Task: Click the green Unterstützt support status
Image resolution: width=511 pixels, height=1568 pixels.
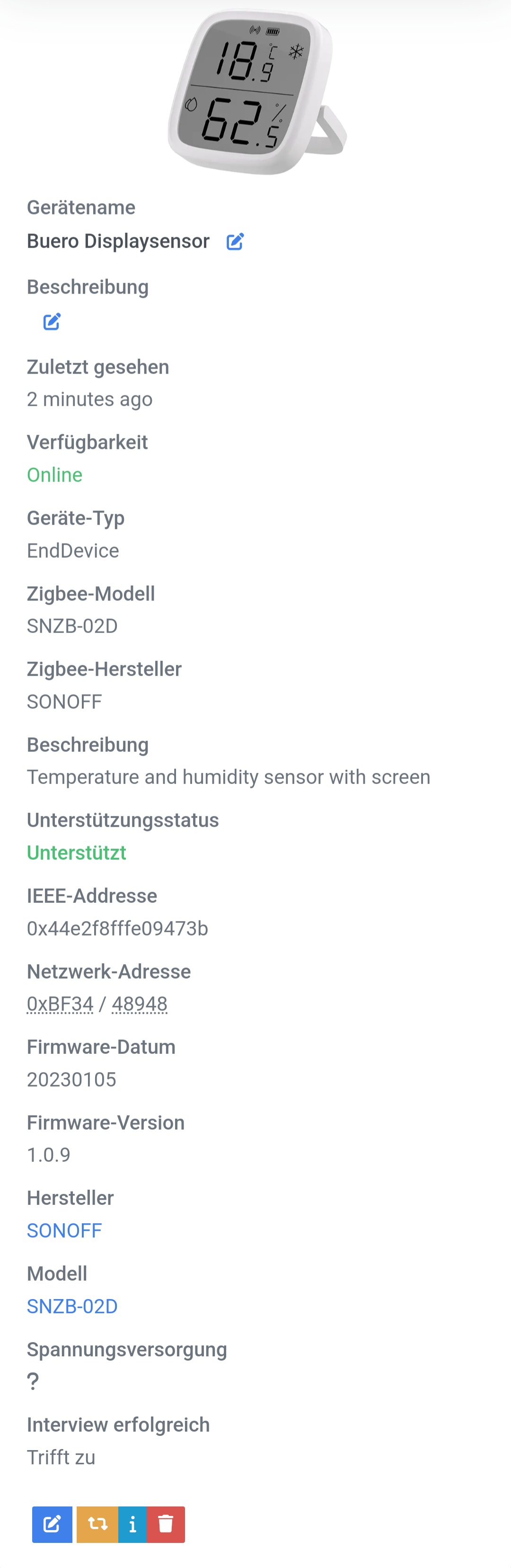Action: click(x=77, y=853)
